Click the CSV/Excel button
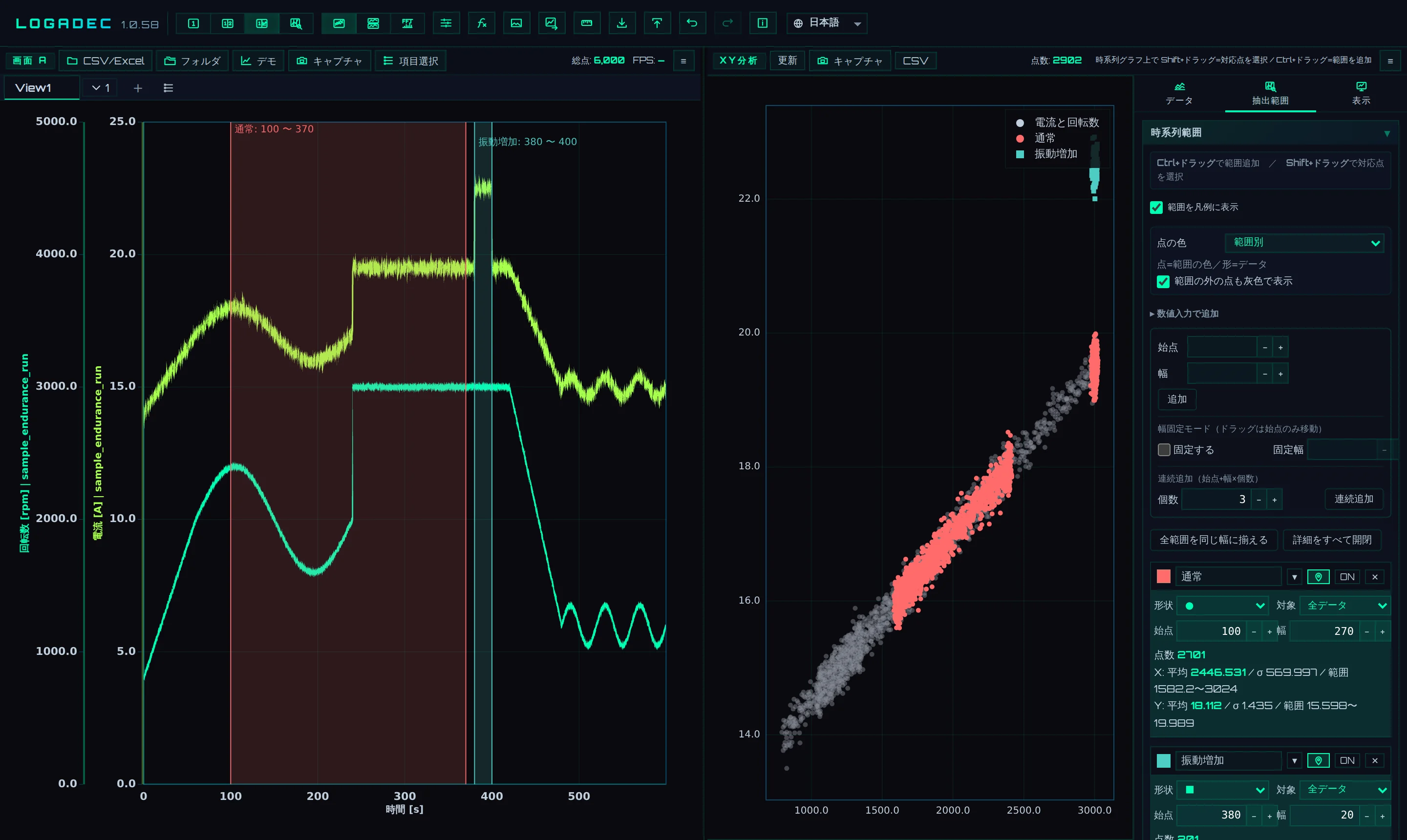This screenshot has width=1407, height=840. click(106, 61)
